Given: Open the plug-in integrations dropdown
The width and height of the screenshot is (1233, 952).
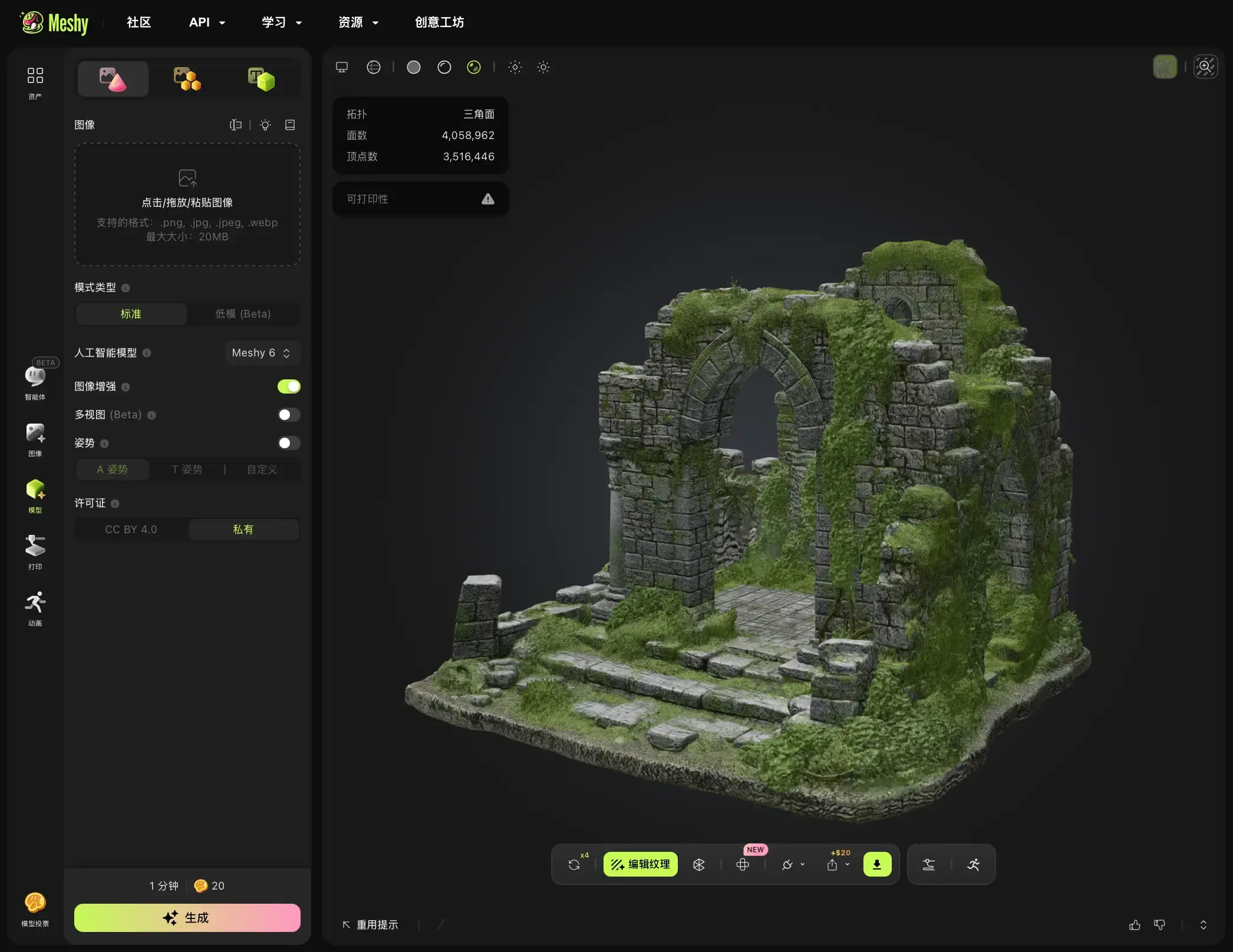Looking at the screenshot, I should point(793,864).
